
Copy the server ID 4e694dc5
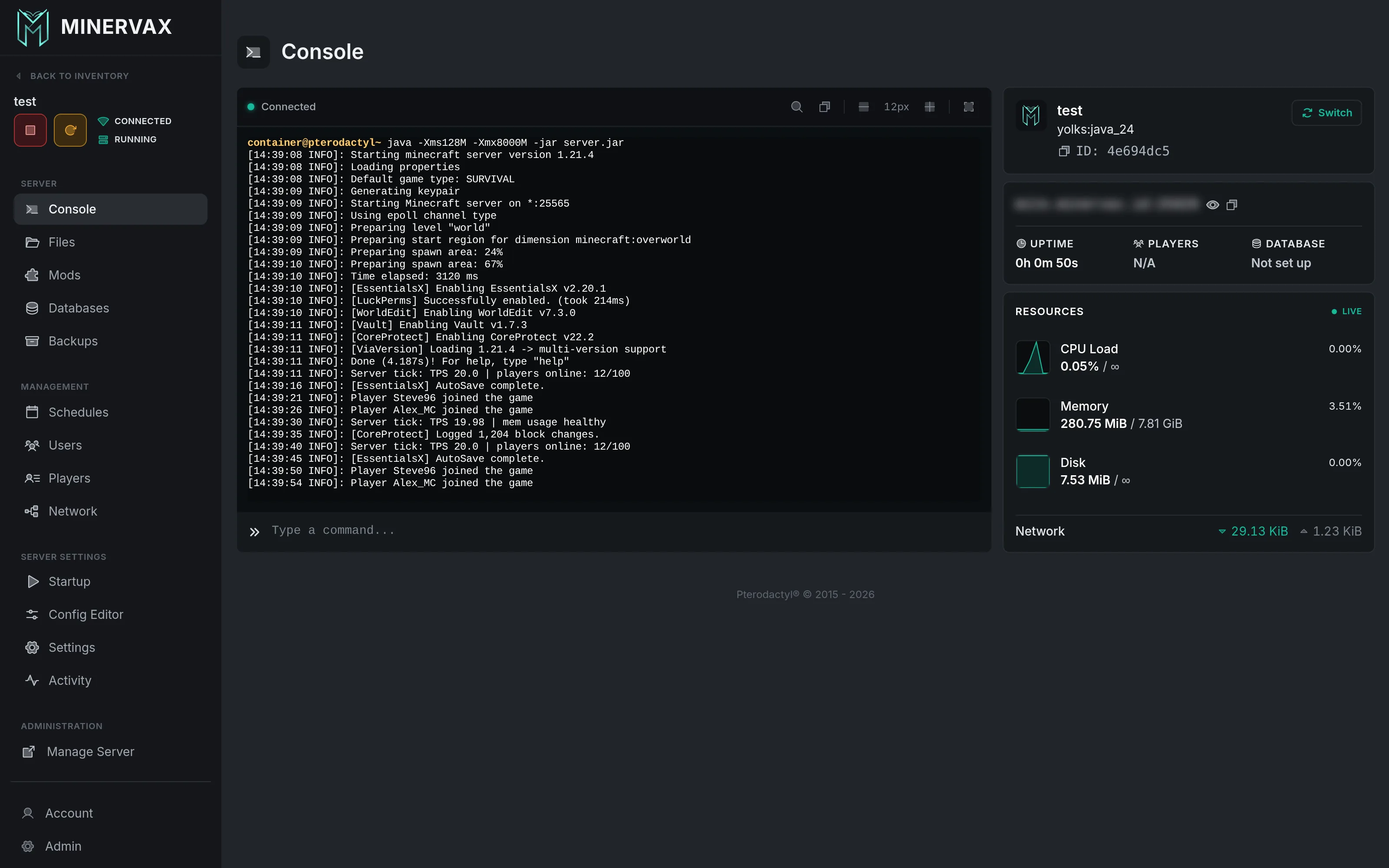(x=1063, y=151)
